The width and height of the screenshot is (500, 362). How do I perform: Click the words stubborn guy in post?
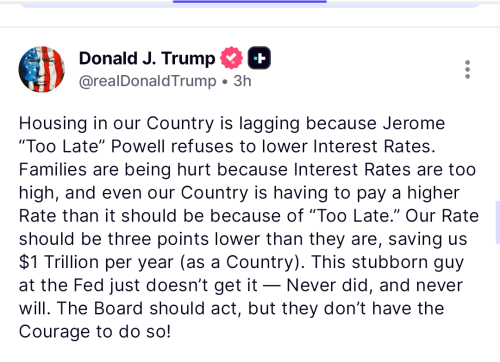[408, 262]
